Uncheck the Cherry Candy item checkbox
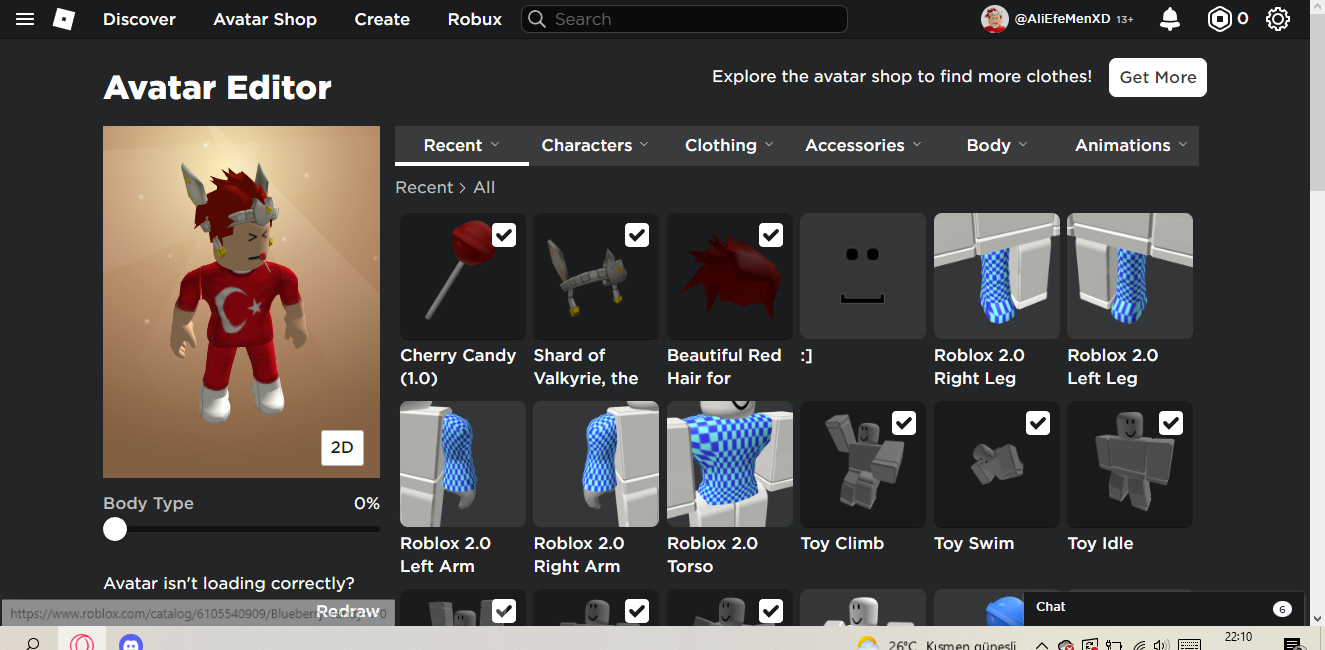This screenshot has height=650, width=1325. click(x=504, y=235)
